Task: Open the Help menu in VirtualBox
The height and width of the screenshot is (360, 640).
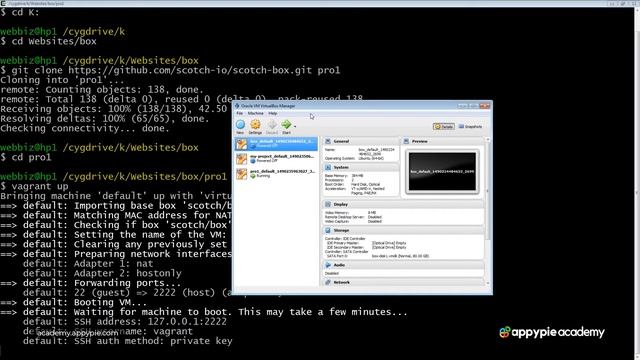Action: point(273,113)
